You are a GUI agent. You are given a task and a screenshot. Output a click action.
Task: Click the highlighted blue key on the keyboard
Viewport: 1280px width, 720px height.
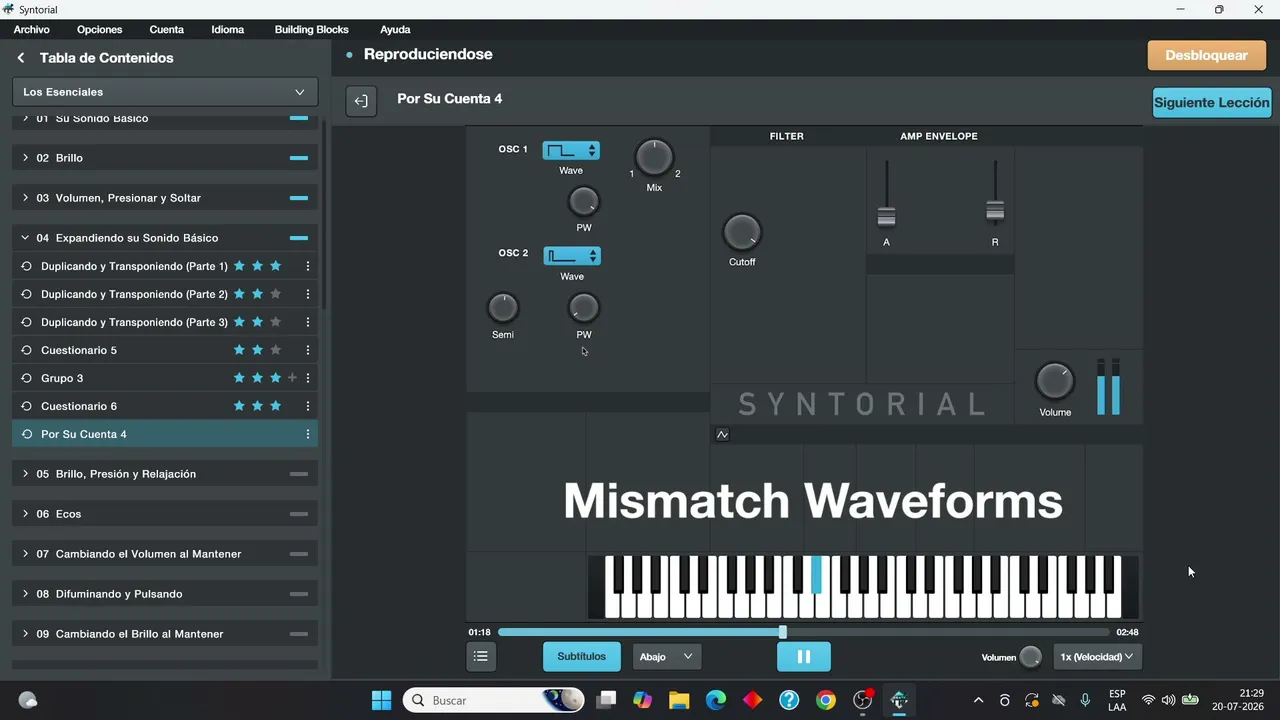pos(817,575)
